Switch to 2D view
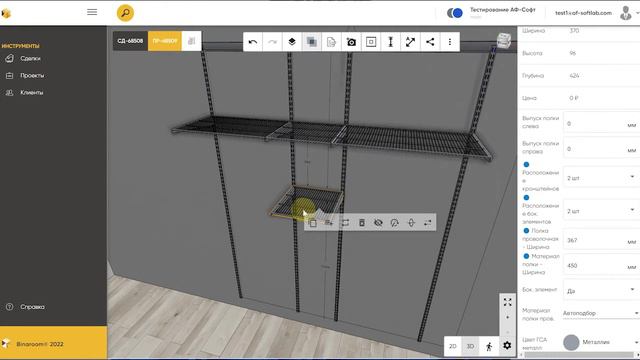This screenshot has width=640, height=360. pyautogui.click(x=453, y=346)
